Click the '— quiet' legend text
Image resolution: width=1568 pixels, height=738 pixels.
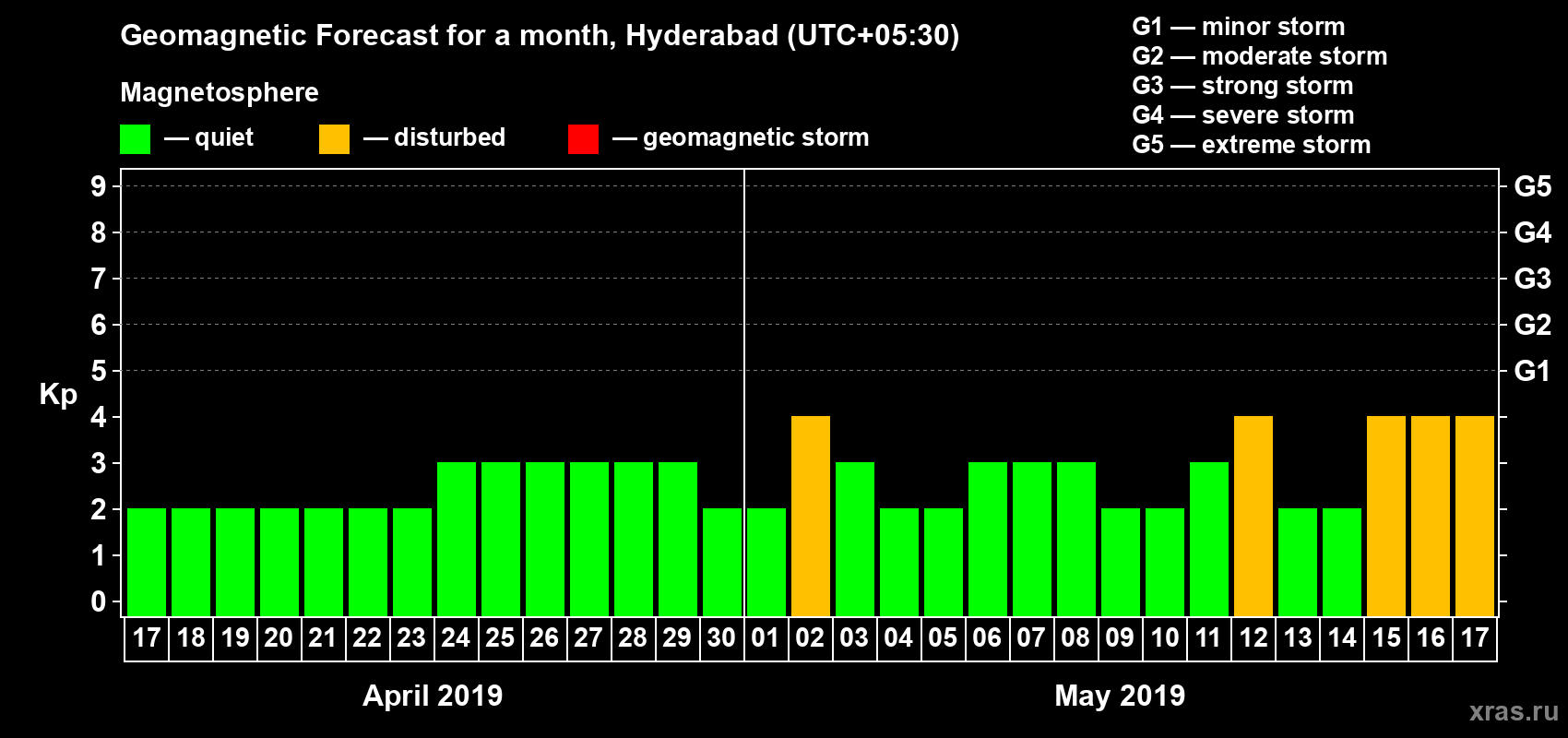pos(208,137)
